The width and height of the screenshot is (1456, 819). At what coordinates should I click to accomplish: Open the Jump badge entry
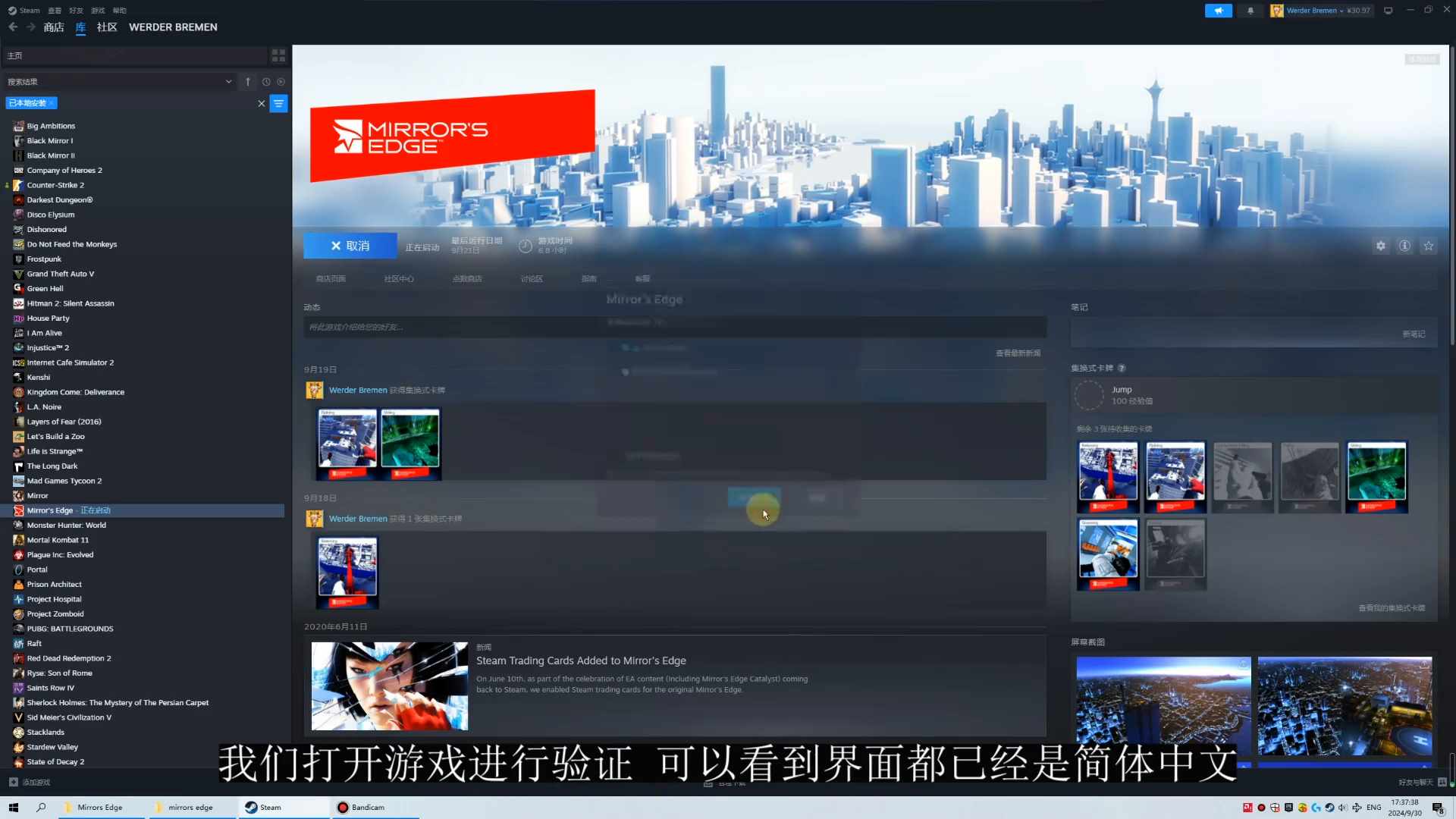click(x=1254, y=395)
